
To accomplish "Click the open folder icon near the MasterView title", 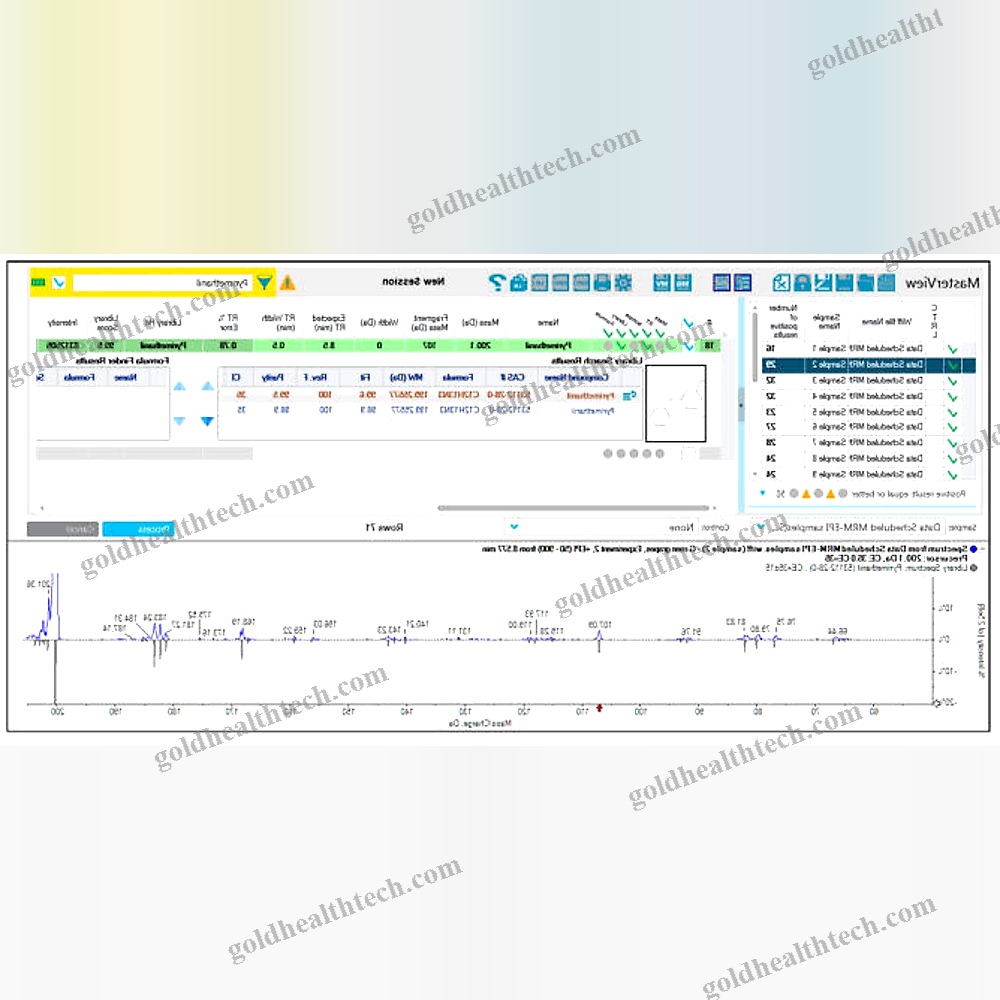I will (865, 283).
